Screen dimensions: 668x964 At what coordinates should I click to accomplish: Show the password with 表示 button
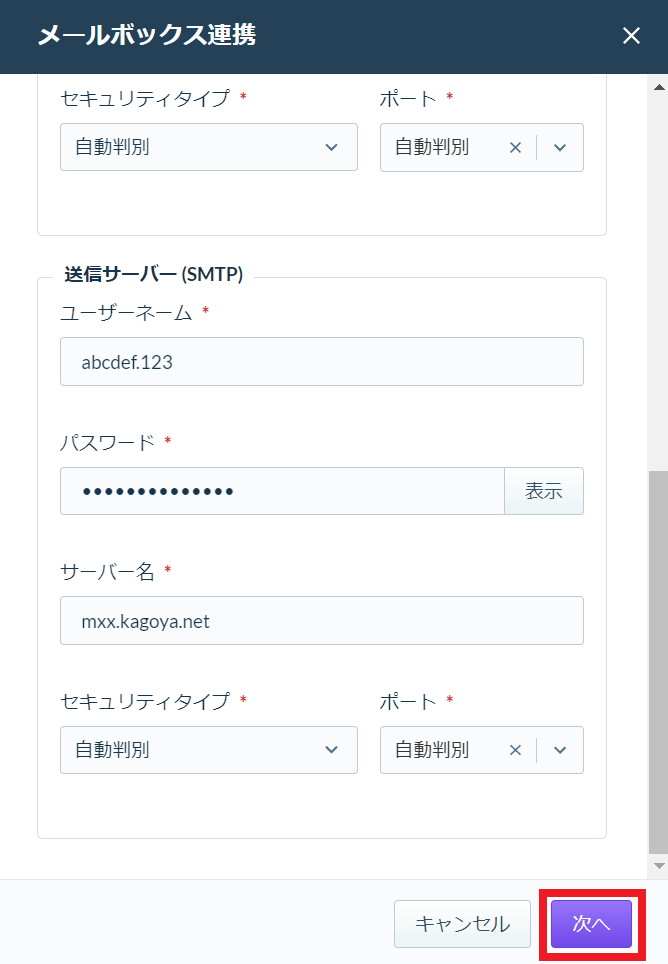pos(544,491)
